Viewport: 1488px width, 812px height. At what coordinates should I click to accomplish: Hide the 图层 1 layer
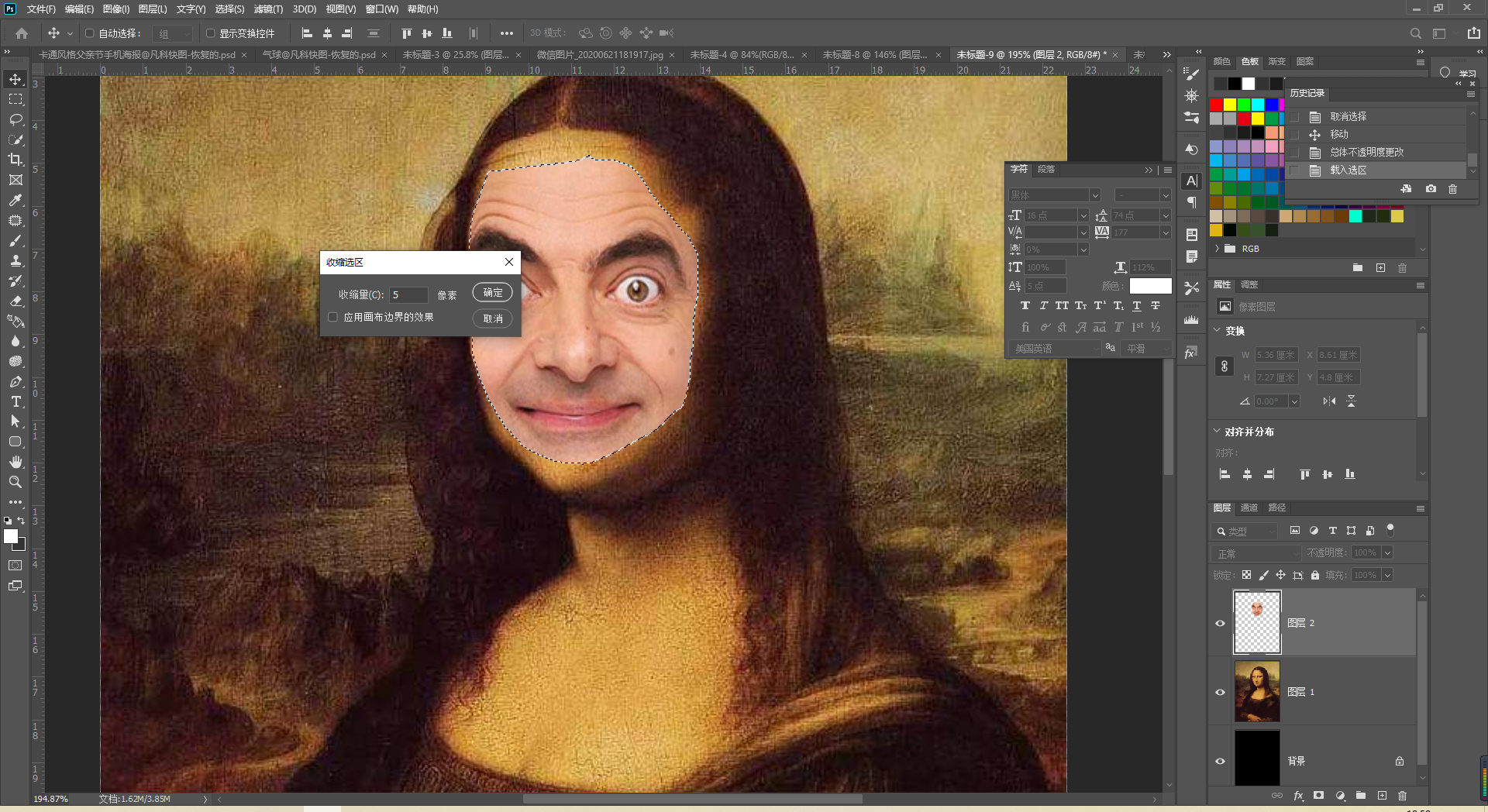[1220, 692]
